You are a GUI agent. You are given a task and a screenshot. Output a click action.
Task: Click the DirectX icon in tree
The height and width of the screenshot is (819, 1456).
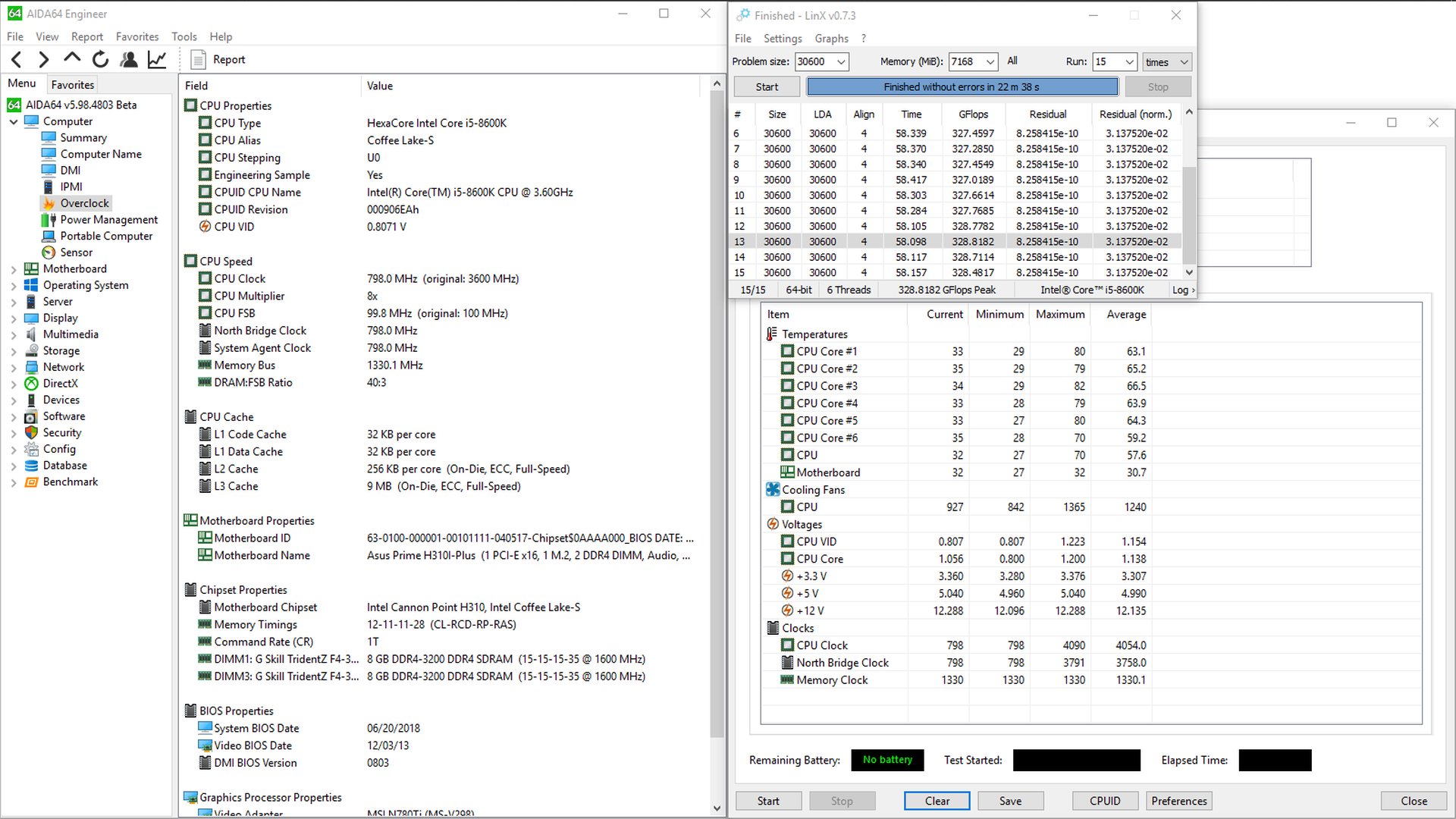click(x=31, y=384)
